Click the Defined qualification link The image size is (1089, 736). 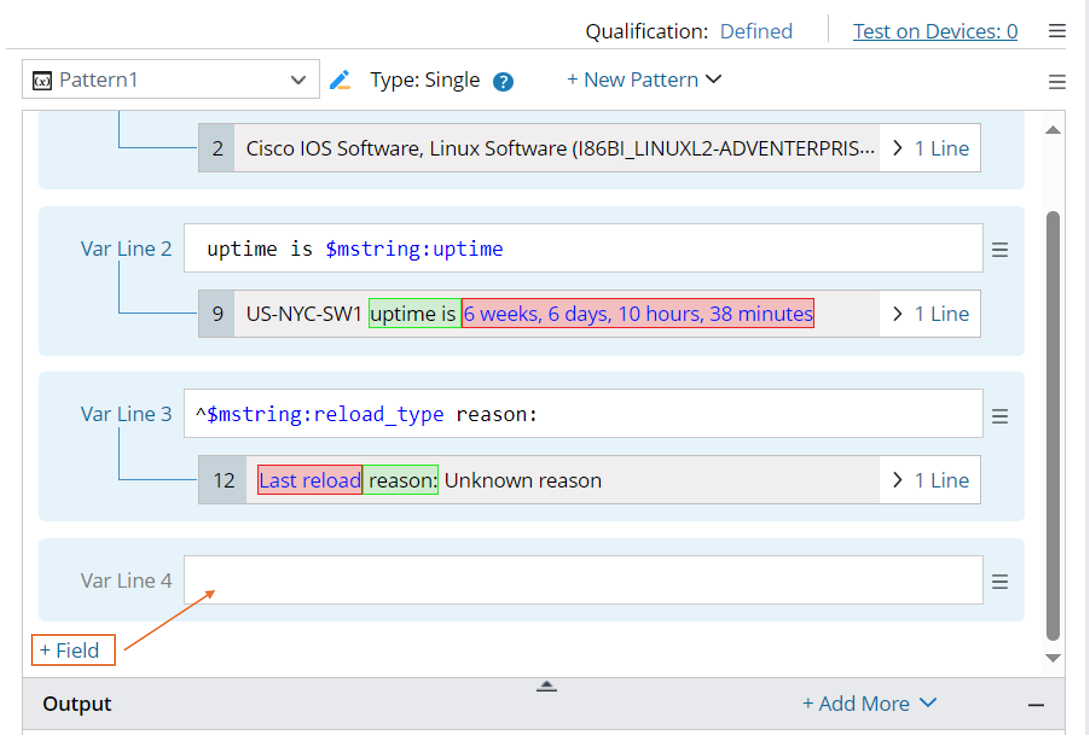(756, 31)
